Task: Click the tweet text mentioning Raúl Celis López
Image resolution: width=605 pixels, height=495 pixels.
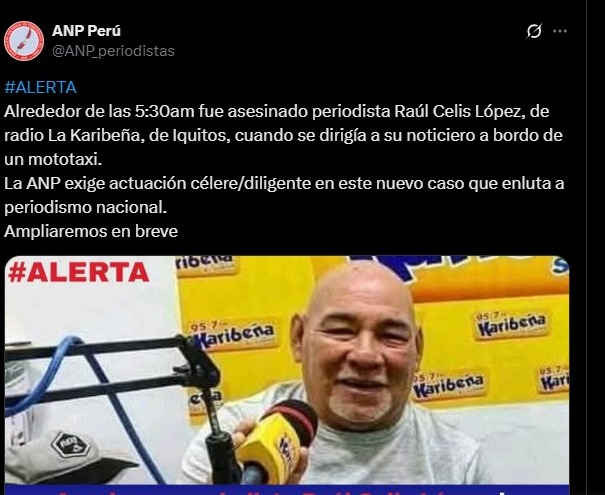Action: click(x=284, y=135)
